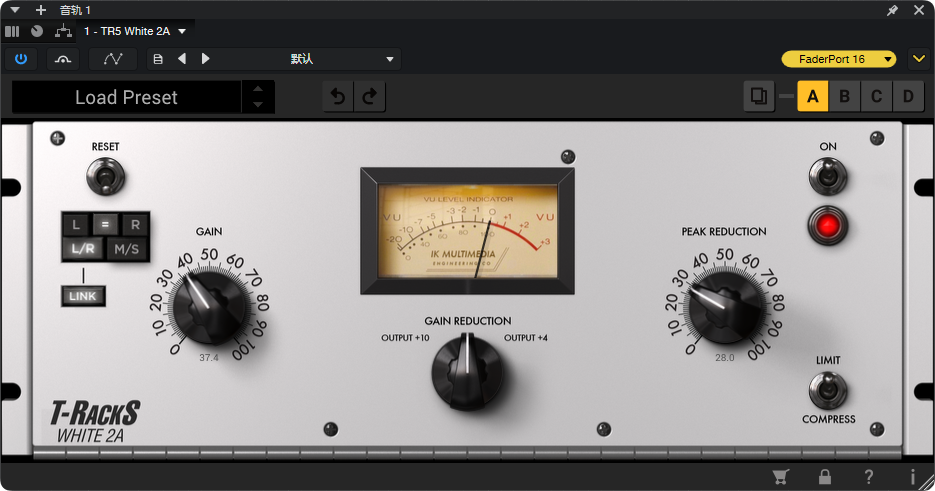Expand the yellow chevron panel button

919,59
